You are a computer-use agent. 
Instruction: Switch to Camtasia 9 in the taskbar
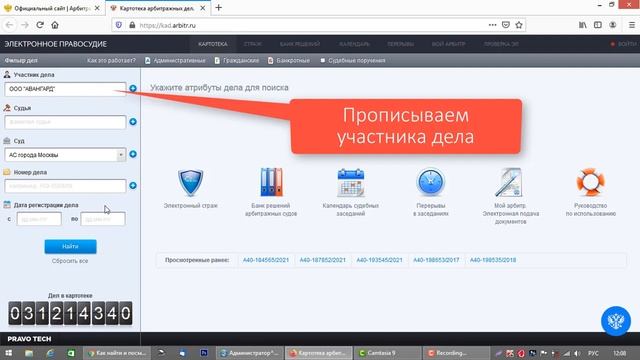click(388, 353)
